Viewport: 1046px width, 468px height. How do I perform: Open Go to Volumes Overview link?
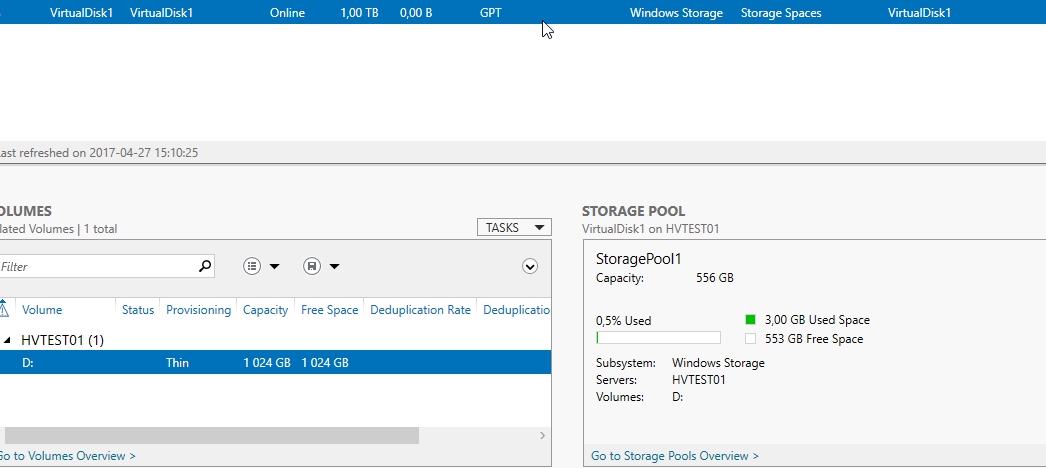click(x=66, y=456)
